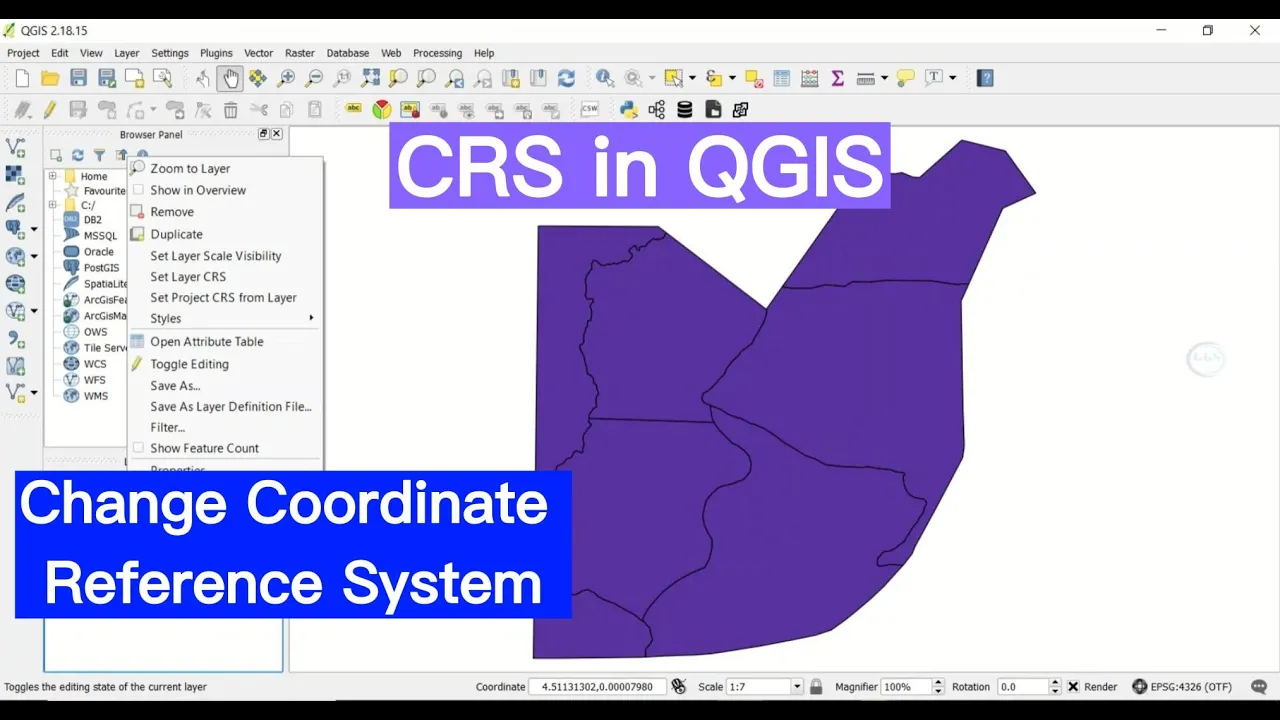This screenshot has width=1280, height=720.
Task: Click the diagram pie chart icon
Action: pos(382,109)
